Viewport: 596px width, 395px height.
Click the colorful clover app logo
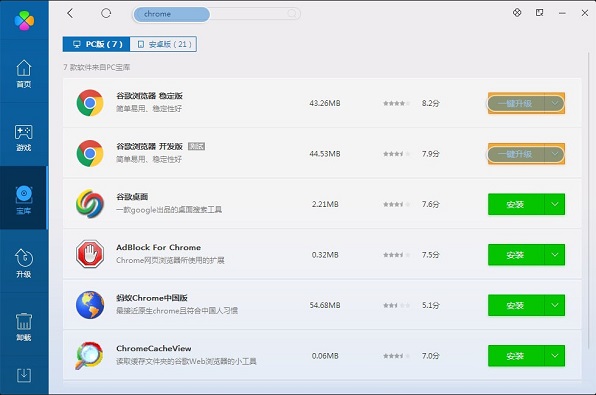coord(24,20)
